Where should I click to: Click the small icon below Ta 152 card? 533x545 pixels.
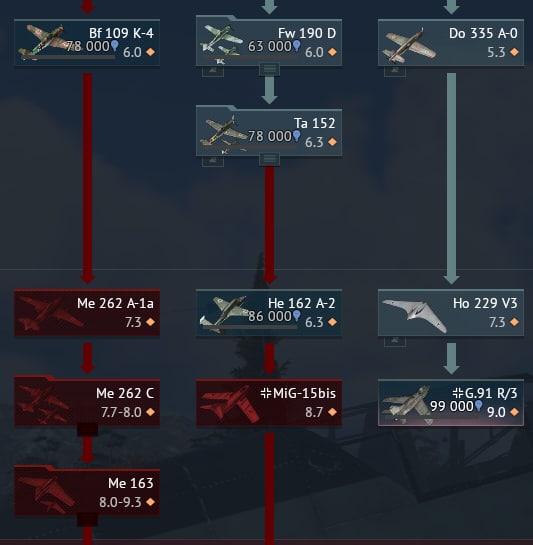tap(213, 161)
